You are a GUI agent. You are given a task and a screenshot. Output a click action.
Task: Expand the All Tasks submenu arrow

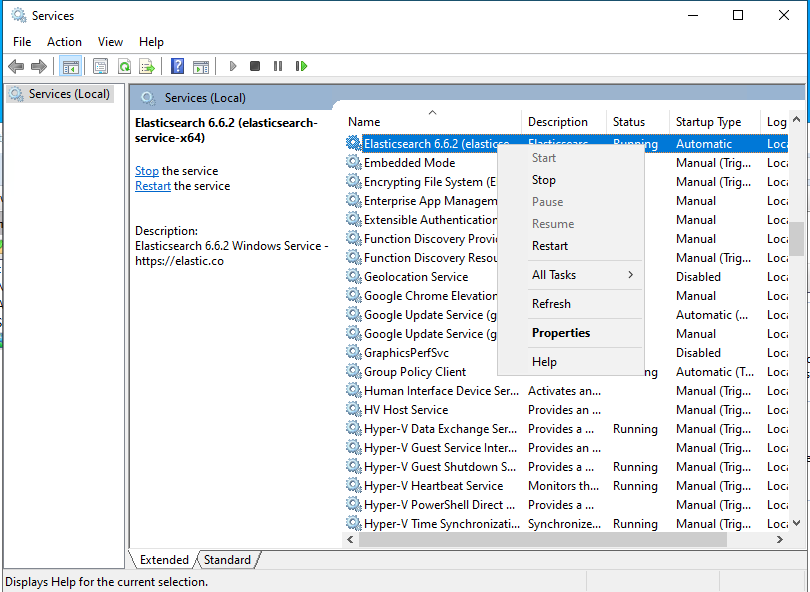click(630, 275)
